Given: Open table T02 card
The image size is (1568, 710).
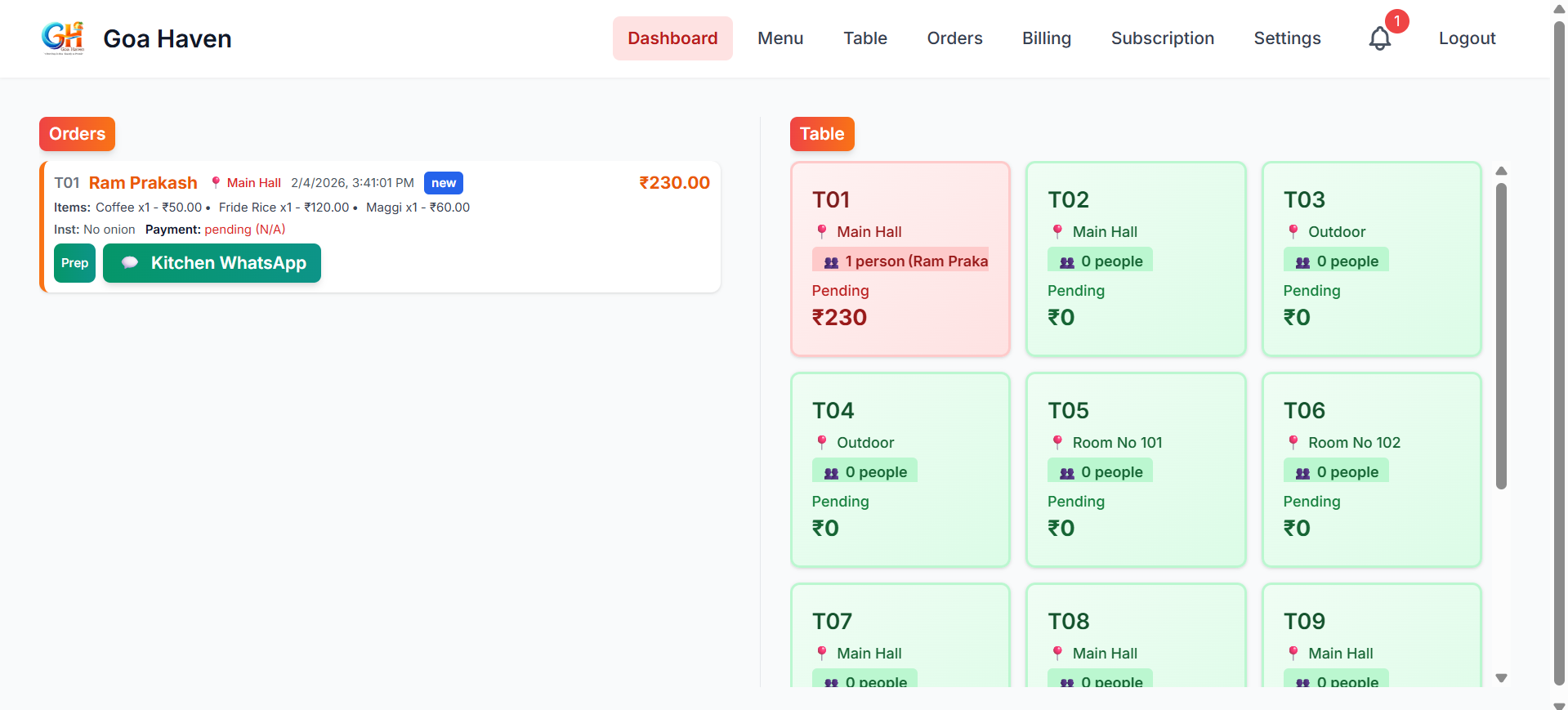Looking at the screenshot, I should pos(1136,259).
